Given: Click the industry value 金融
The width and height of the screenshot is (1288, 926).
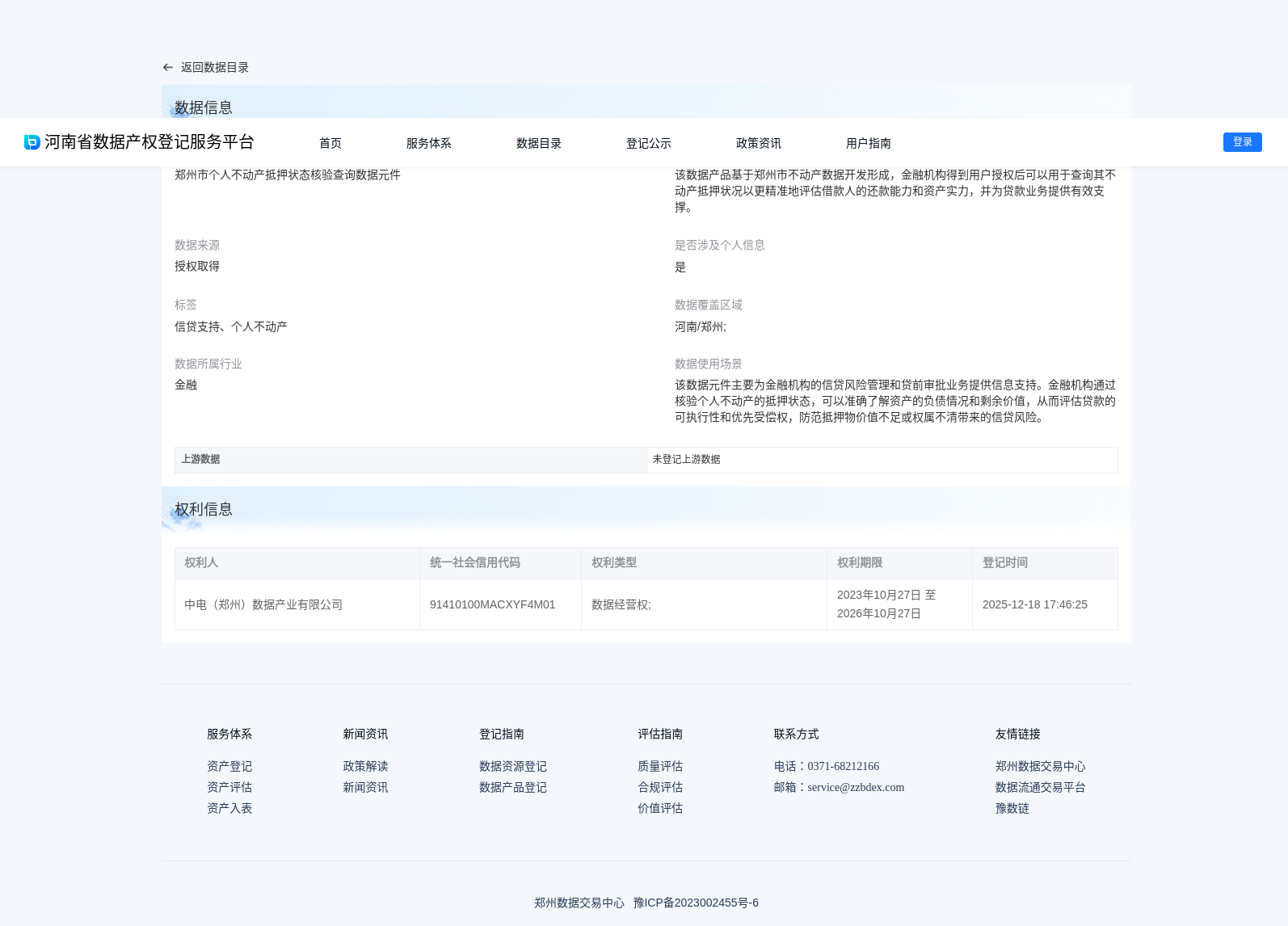Looking at the screenshot, I should pyautogui.click(x=186, y=385).
